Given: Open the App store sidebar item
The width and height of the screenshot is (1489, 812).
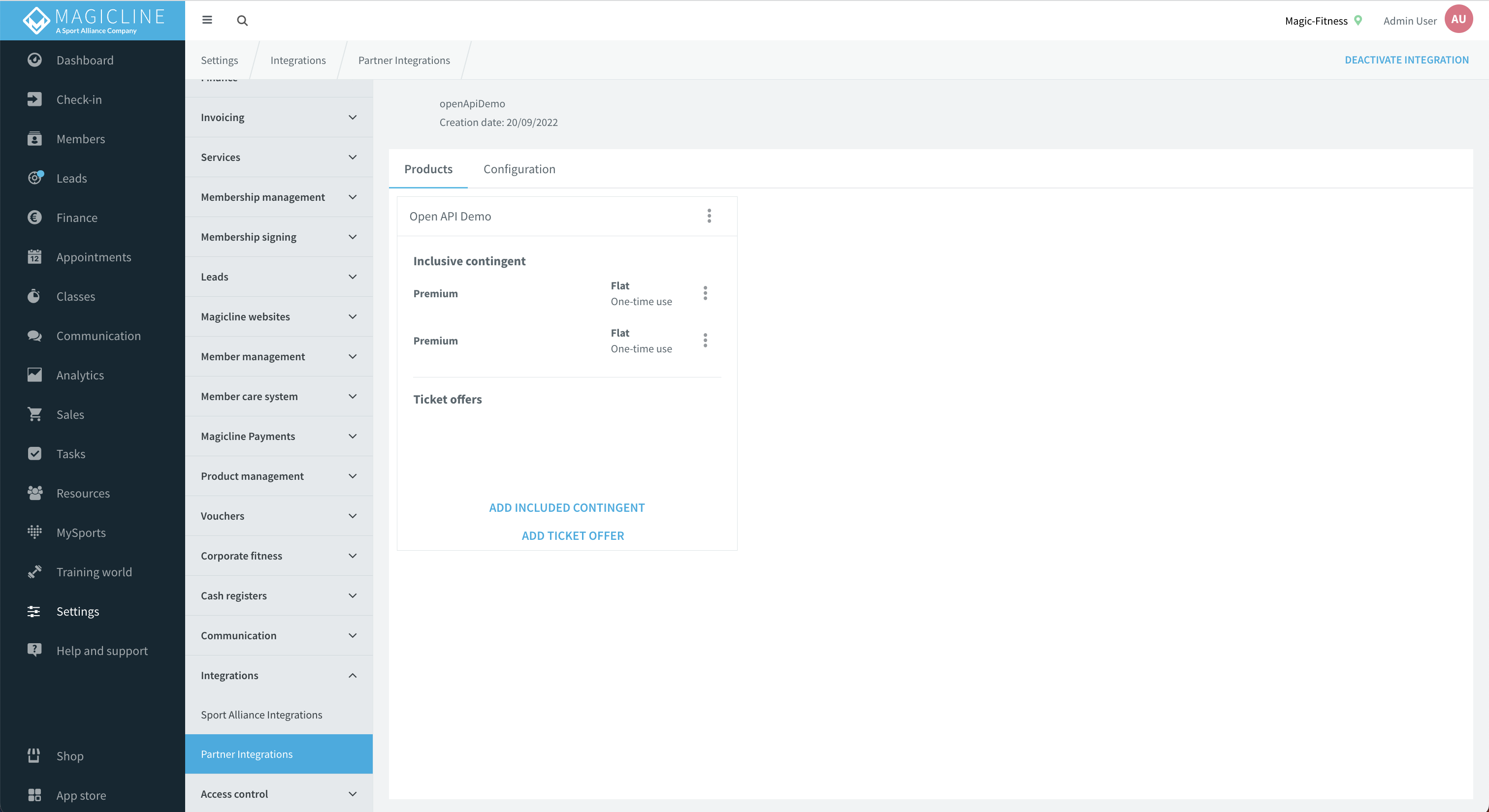Looking at the screenshot, I should pos(81,795).
